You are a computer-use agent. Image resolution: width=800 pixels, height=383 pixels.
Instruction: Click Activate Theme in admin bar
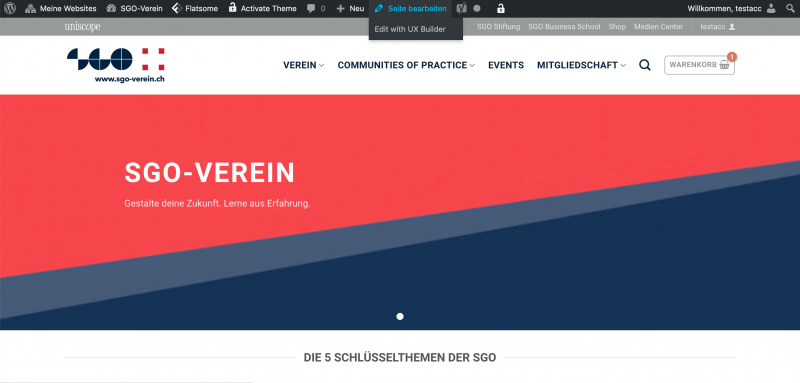(x=262, y=8)
